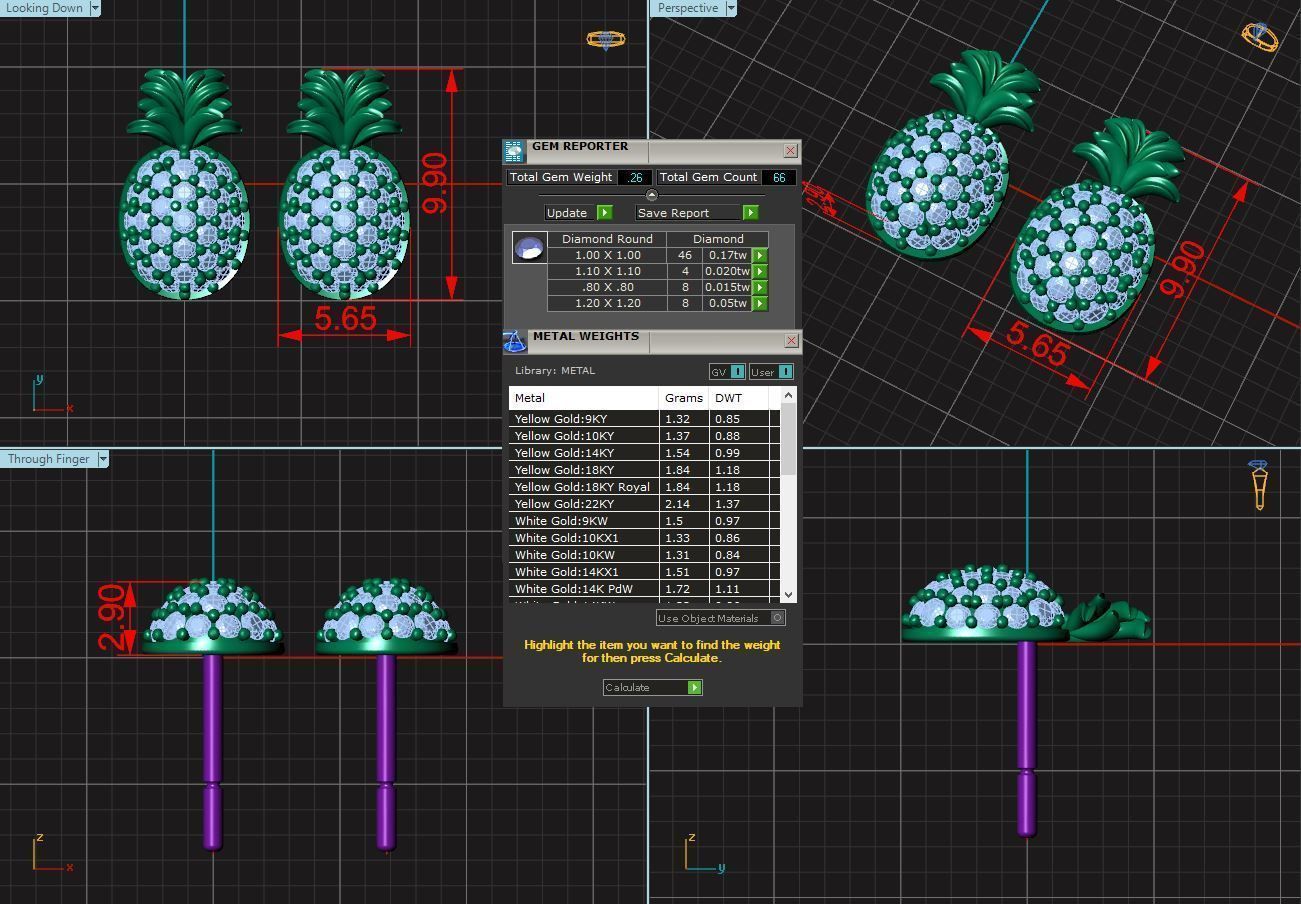The image size is (1301, 904).
Task: Select the White Gold:10KX1 row
Action: [644, 538]
